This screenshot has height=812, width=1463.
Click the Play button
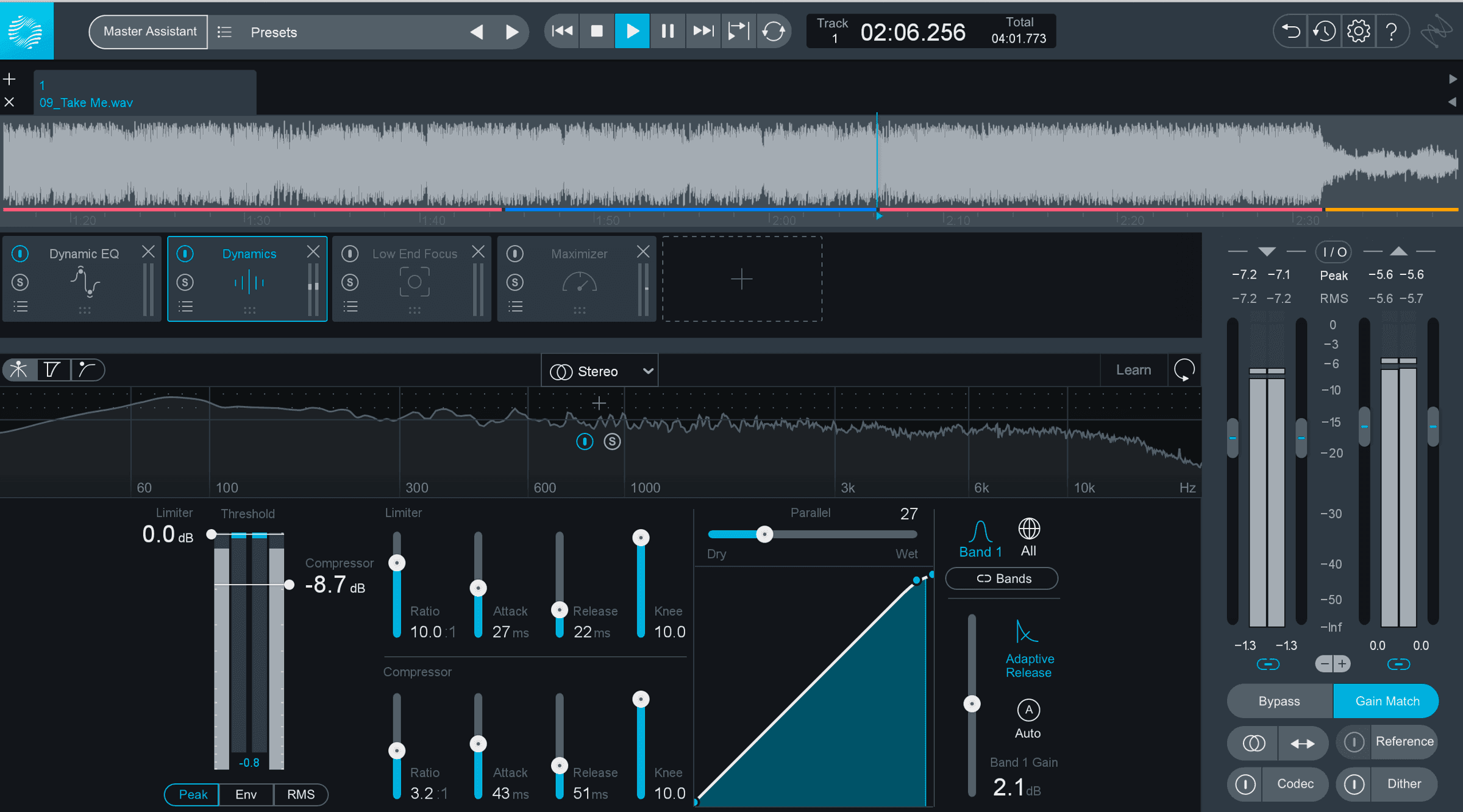632,30
